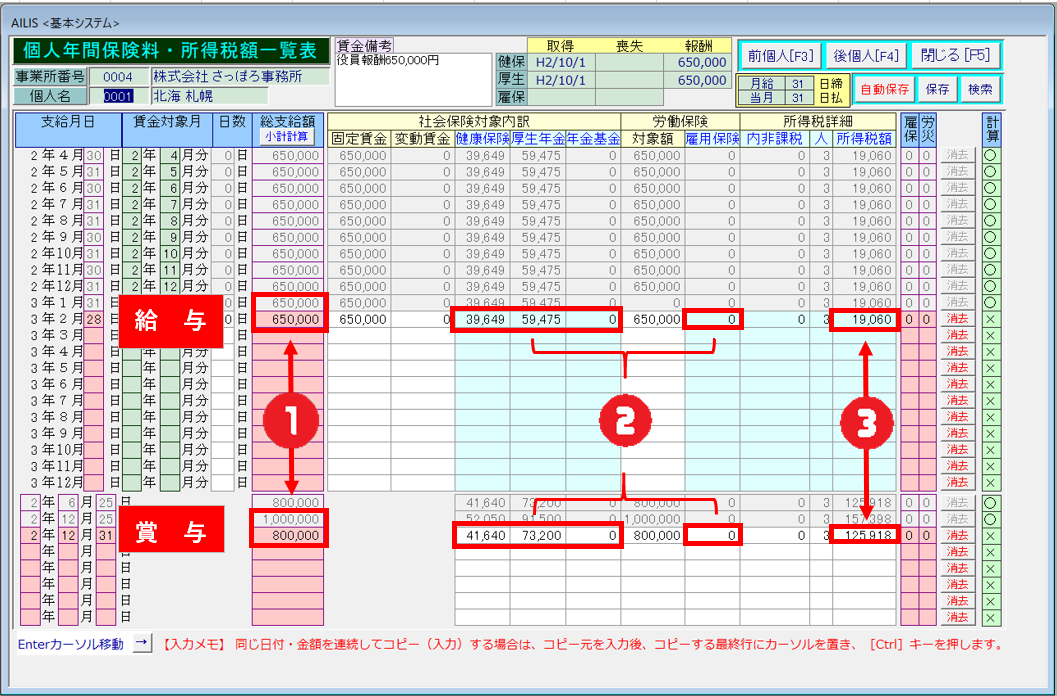Click the 総支給額 cell for 3年3月
This screenshot has height=696, width=1057.
[x=287, y=335]
